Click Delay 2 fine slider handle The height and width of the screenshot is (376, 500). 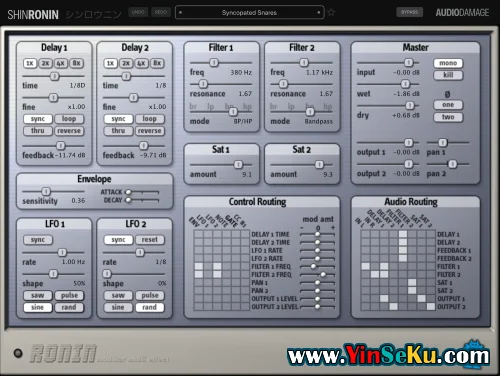pyautogui.click(x=133, y=98)
